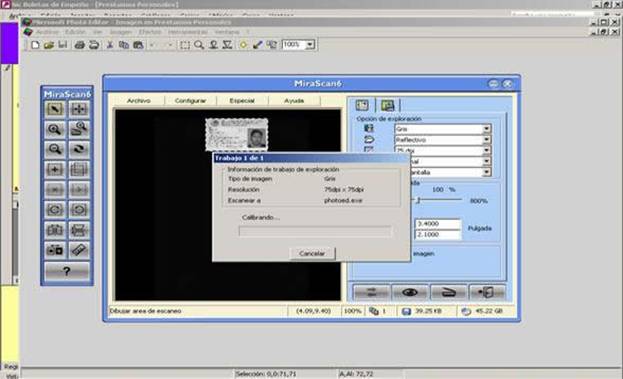Screen dimensions: 623x379
Task: Click the scanned ID card thumbnail in preview
Action: tap(236, 135)
